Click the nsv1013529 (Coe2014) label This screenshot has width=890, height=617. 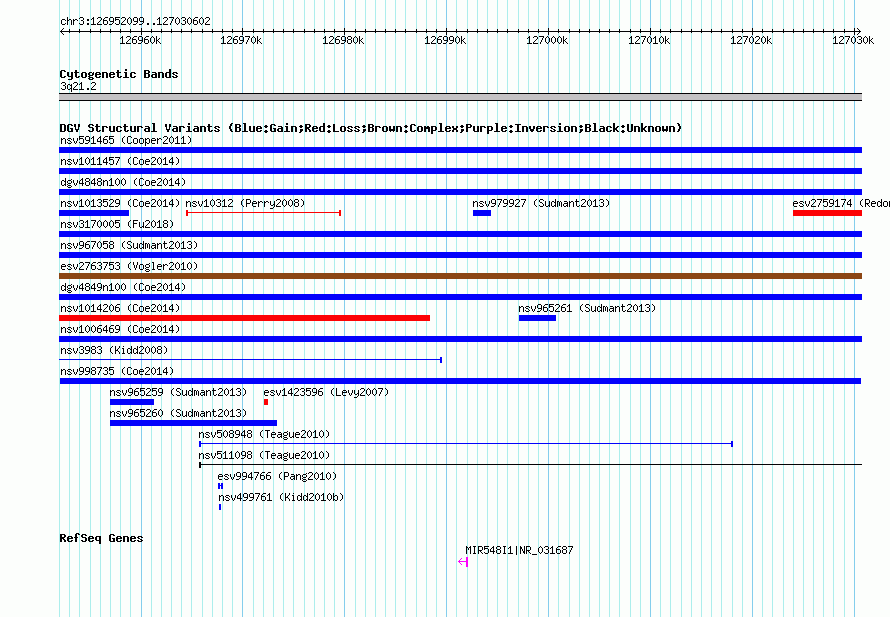point(120,203)
